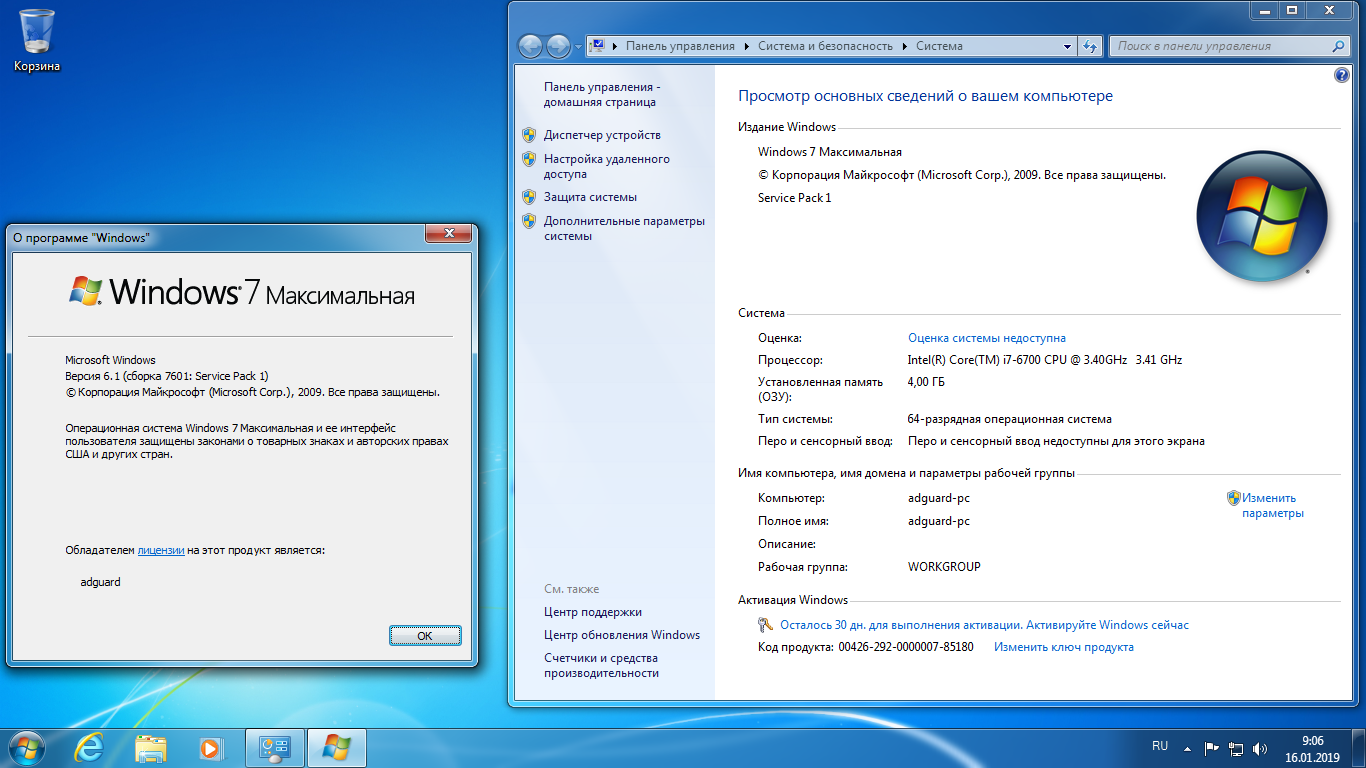Open Центр обновления Windows link
Viewport: 1366px width, 768px height.
pos(622,635)
